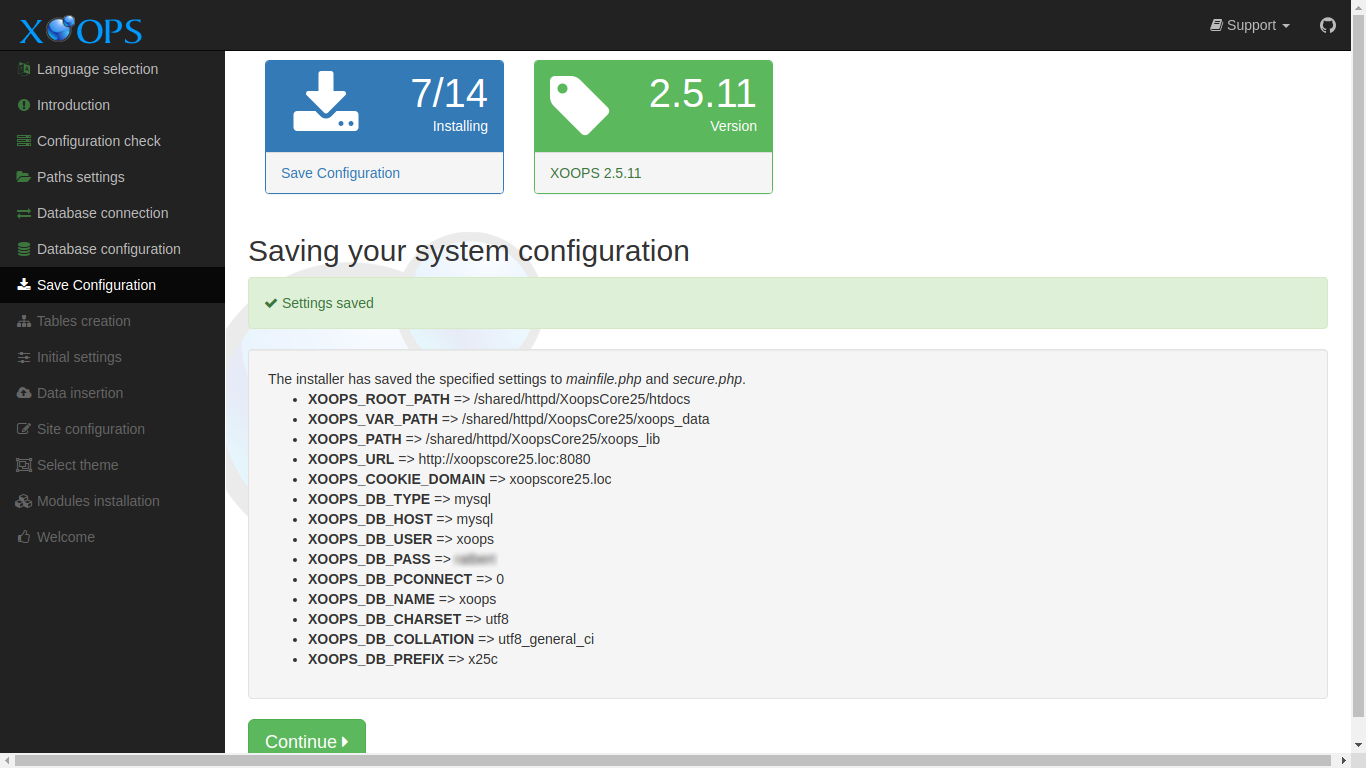The width and height of the screenshot is (1366, 768).
Task: Click the Database configuration stack icon
Action: 22,248
